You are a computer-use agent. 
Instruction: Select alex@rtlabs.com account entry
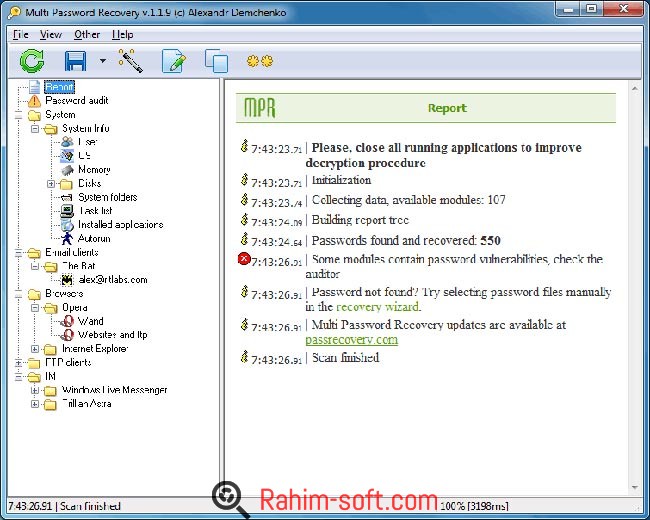tap(113, 279)
